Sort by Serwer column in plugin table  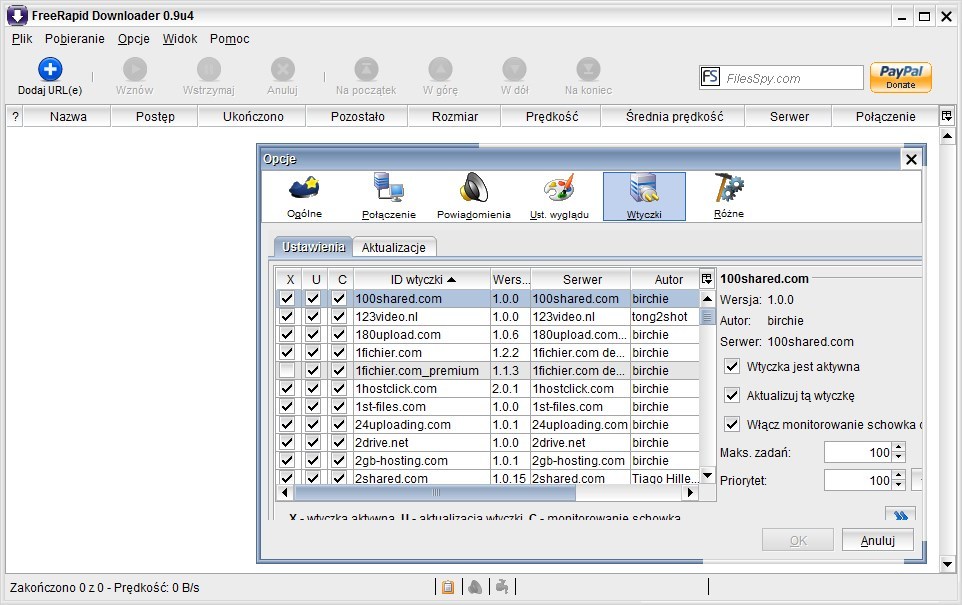(582, 279)
